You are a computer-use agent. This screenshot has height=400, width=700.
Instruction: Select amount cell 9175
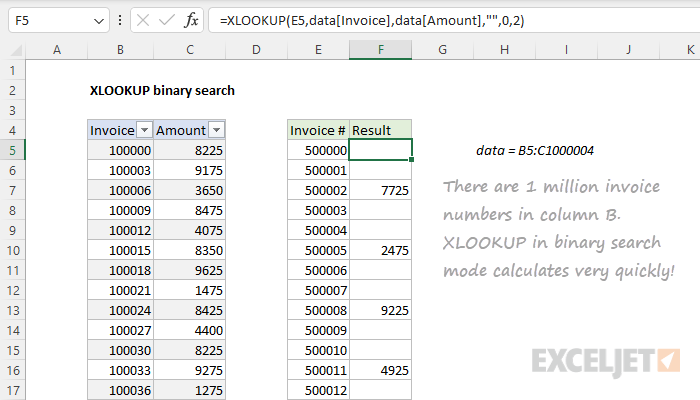190,171
